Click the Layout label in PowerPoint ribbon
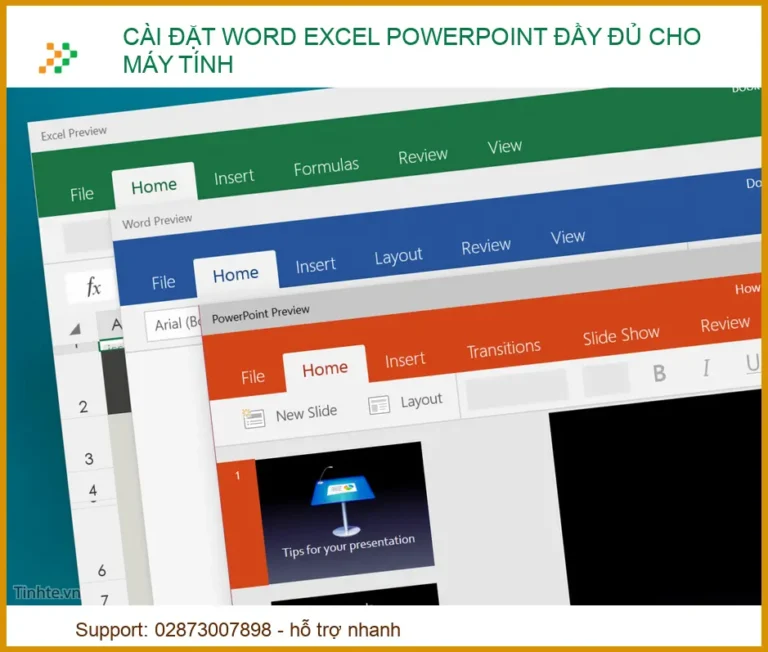 pos(421,400)
